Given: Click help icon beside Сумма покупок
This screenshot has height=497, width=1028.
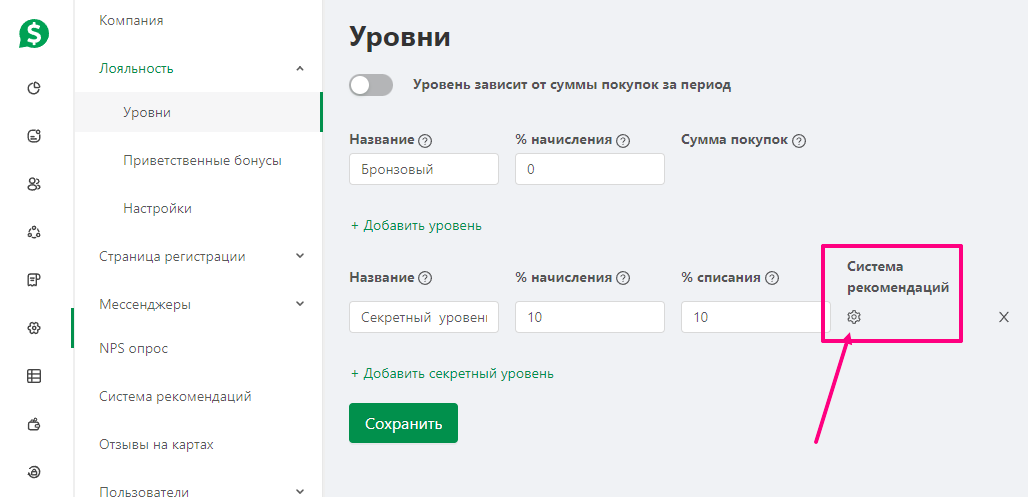Looking at the screenshot, I should coord(799,140).
